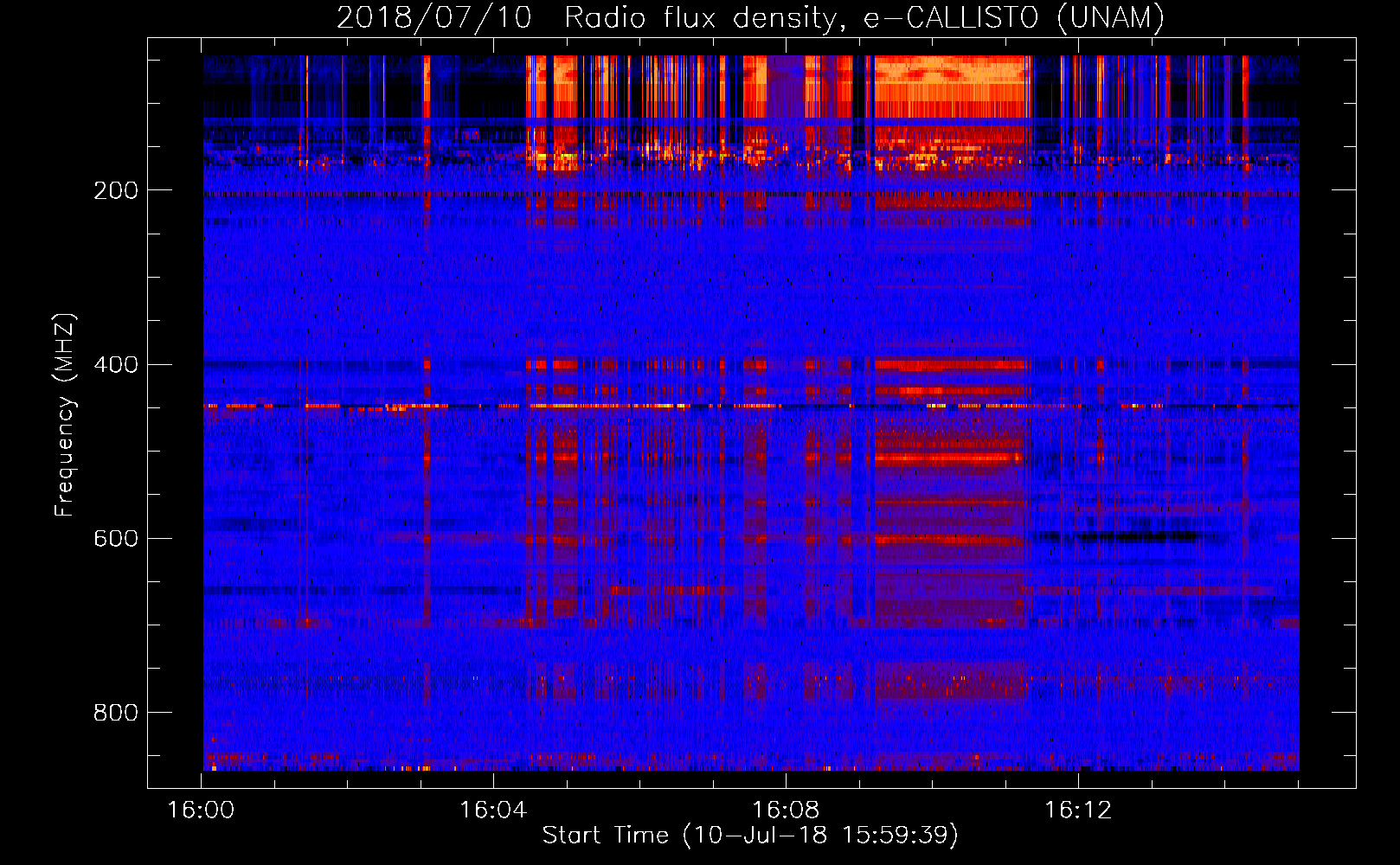Click the "200" frequency tick label
The image size is (1400, 865).
coord(116,190)
